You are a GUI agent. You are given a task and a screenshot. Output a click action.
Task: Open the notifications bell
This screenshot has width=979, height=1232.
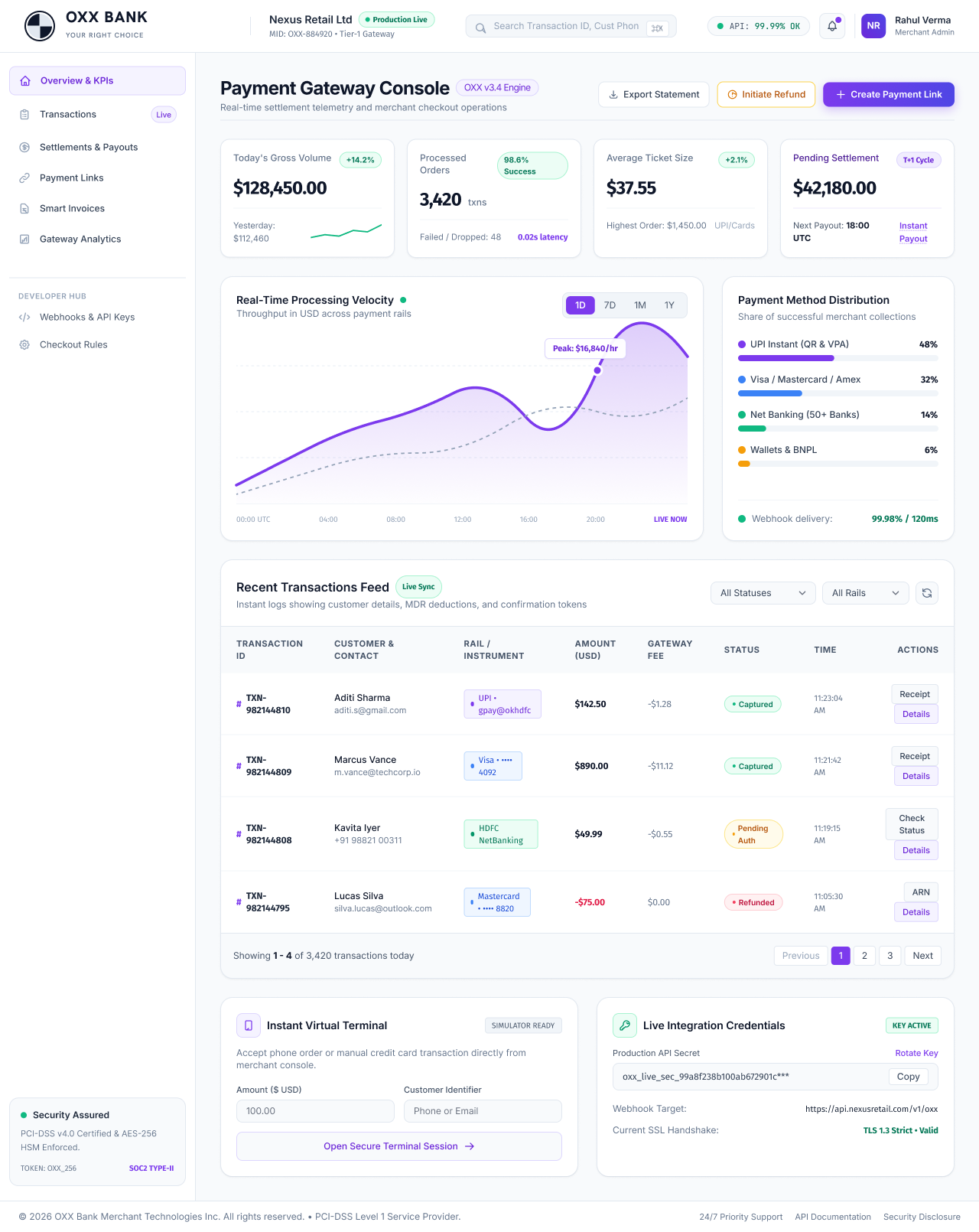(832, 26)
